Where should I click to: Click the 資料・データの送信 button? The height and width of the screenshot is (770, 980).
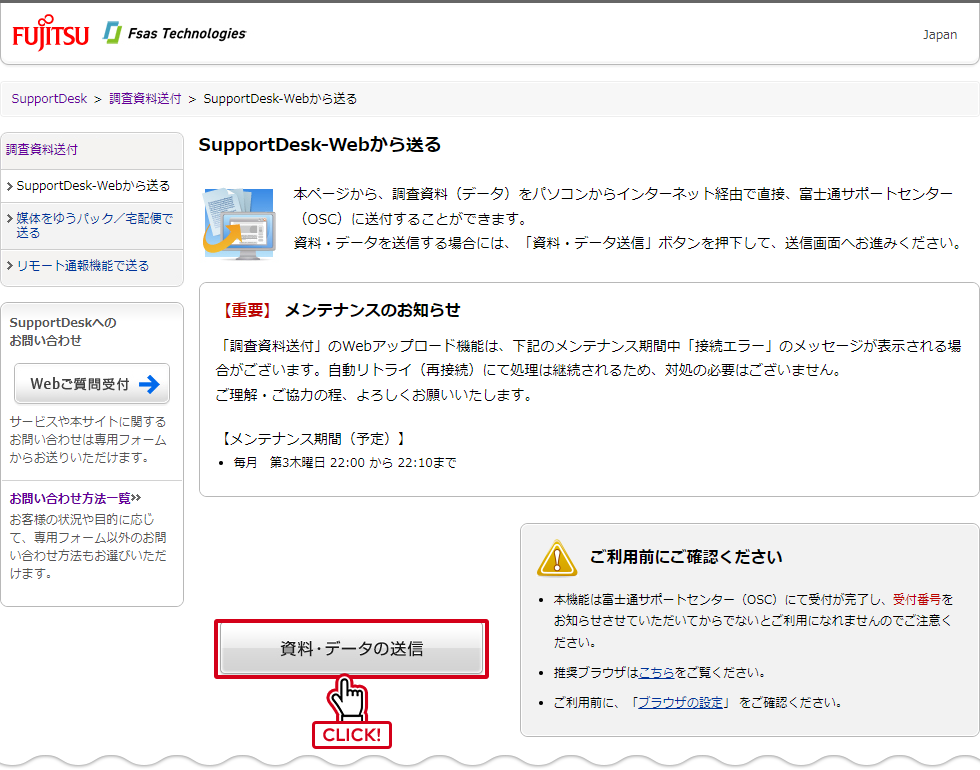coord(351,648)
